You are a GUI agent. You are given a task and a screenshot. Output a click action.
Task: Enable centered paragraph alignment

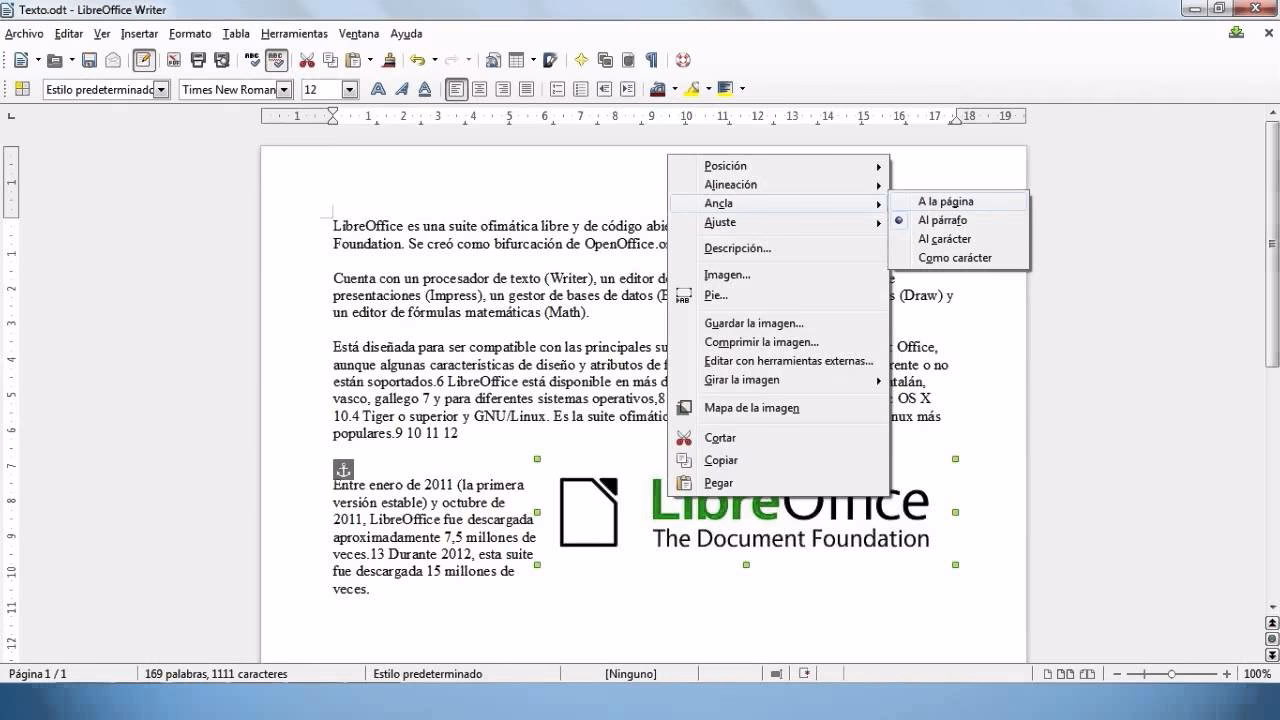479,89
